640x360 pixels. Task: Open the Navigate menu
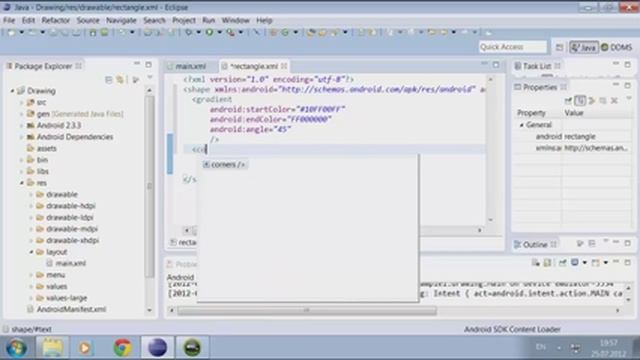[x=121, y=20]
